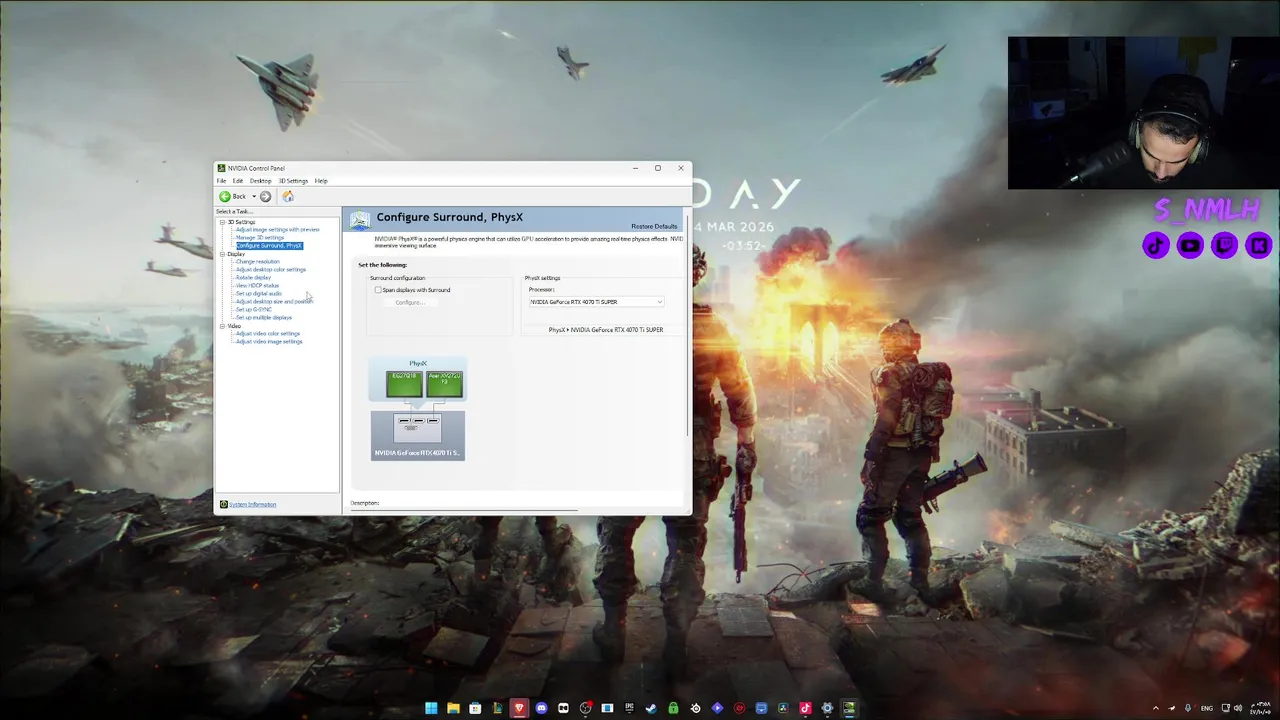Open Adjust video color settings
The height and width of the screenshot is (720, 1280).
[x=268, y=334]
